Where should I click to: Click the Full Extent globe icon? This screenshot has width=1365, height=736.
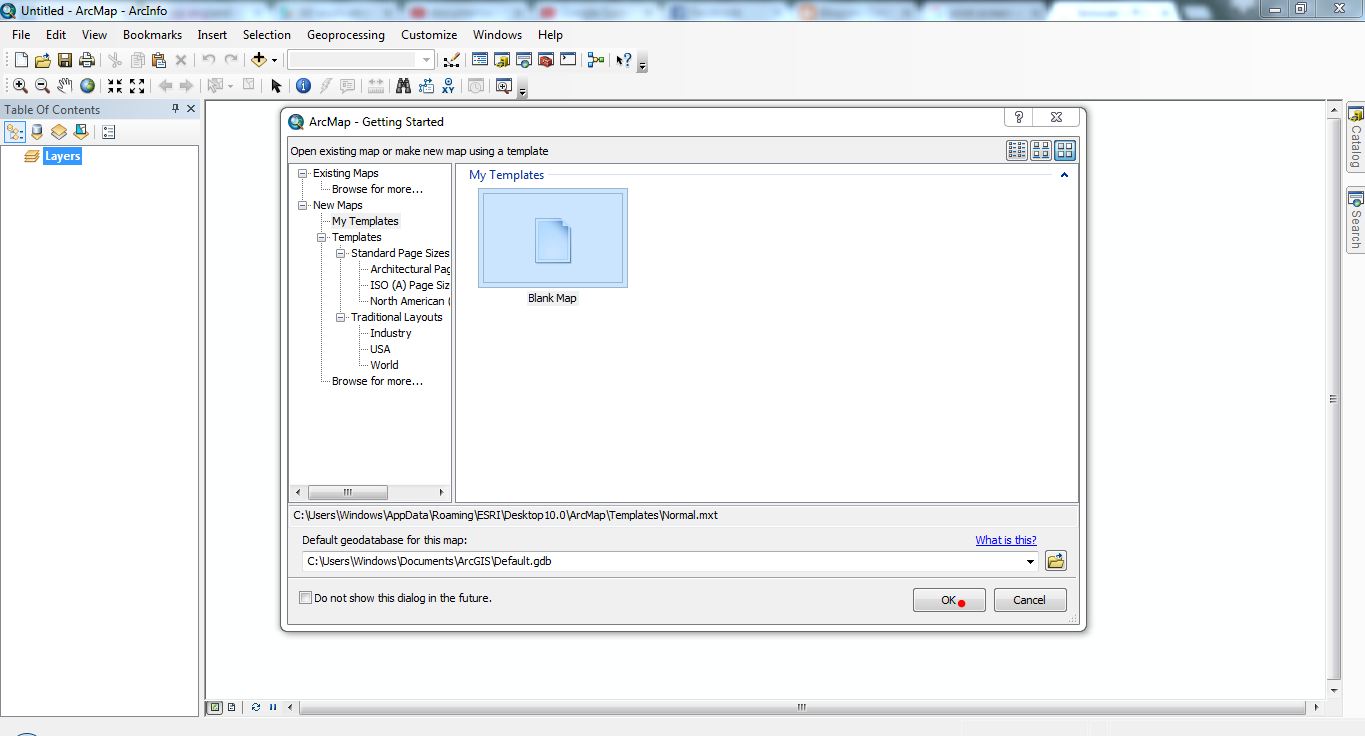pyautogui.click(x=87, y=86)
